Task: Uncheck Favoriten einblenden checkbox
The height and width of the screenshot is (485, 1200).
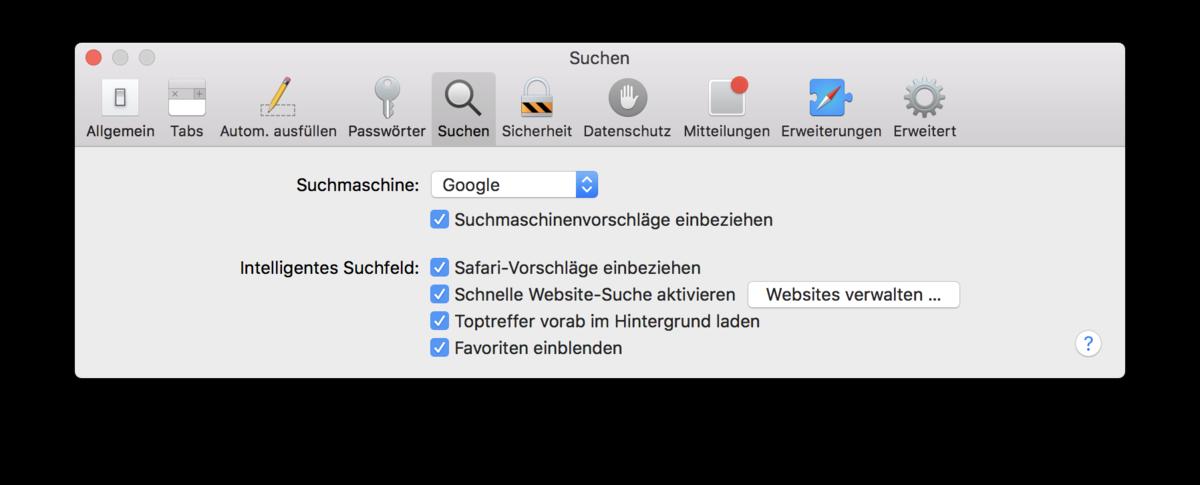Action: 439,348
